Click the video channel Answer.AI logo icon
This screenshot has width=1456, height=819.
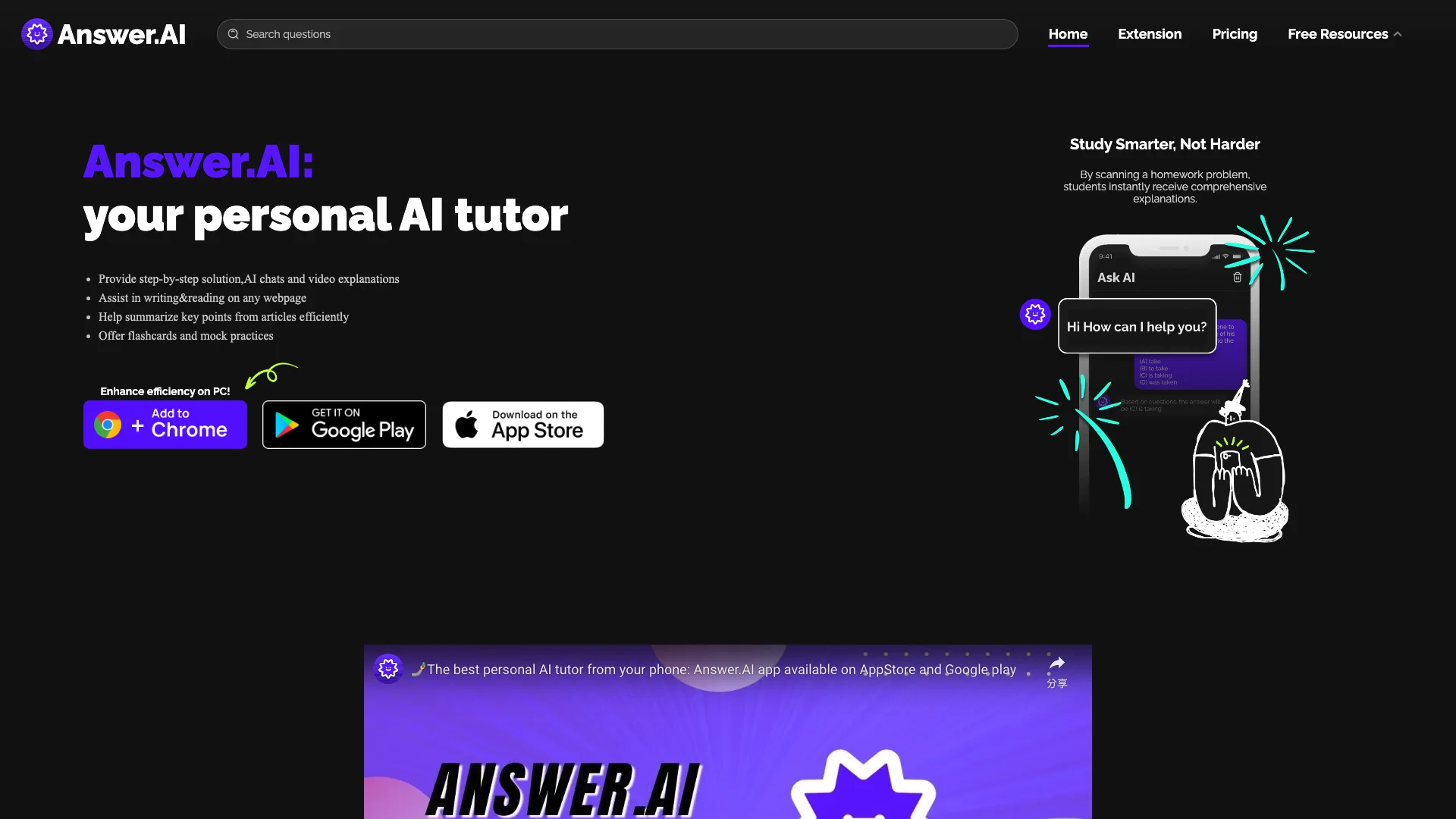[x=388, y=668]
